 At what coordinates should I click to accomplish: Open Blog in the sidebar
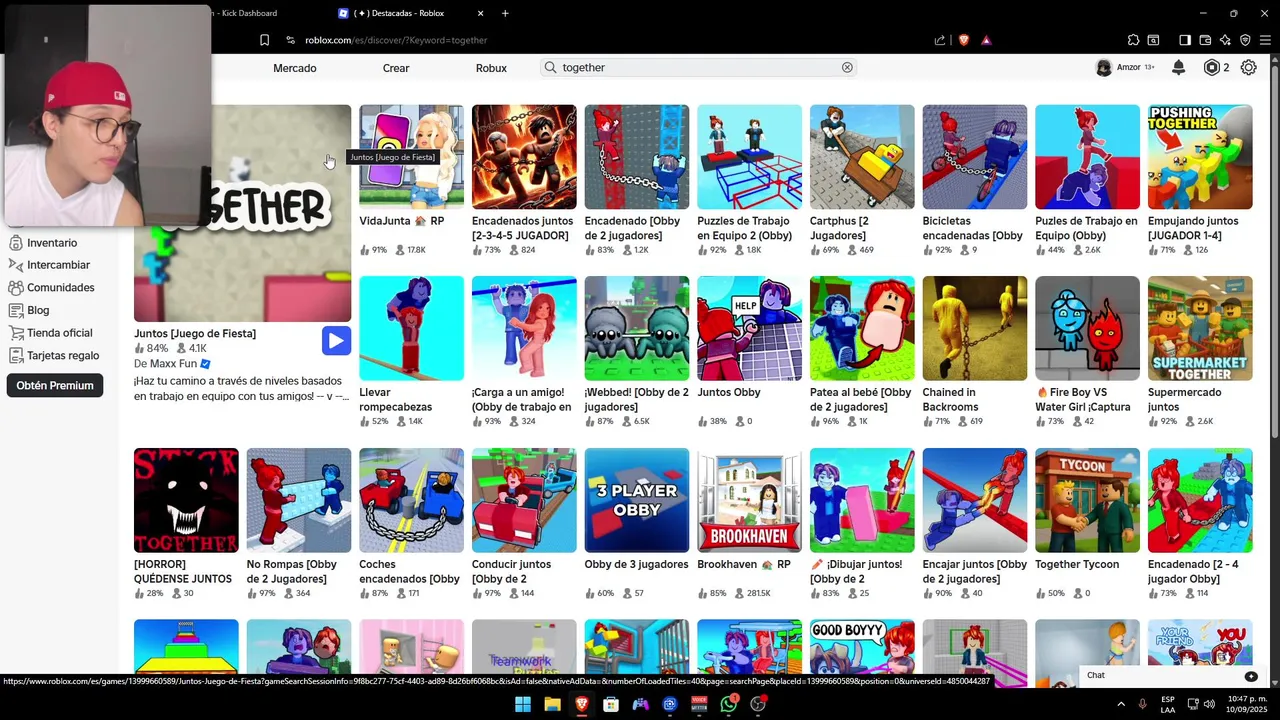click(38, 310)
